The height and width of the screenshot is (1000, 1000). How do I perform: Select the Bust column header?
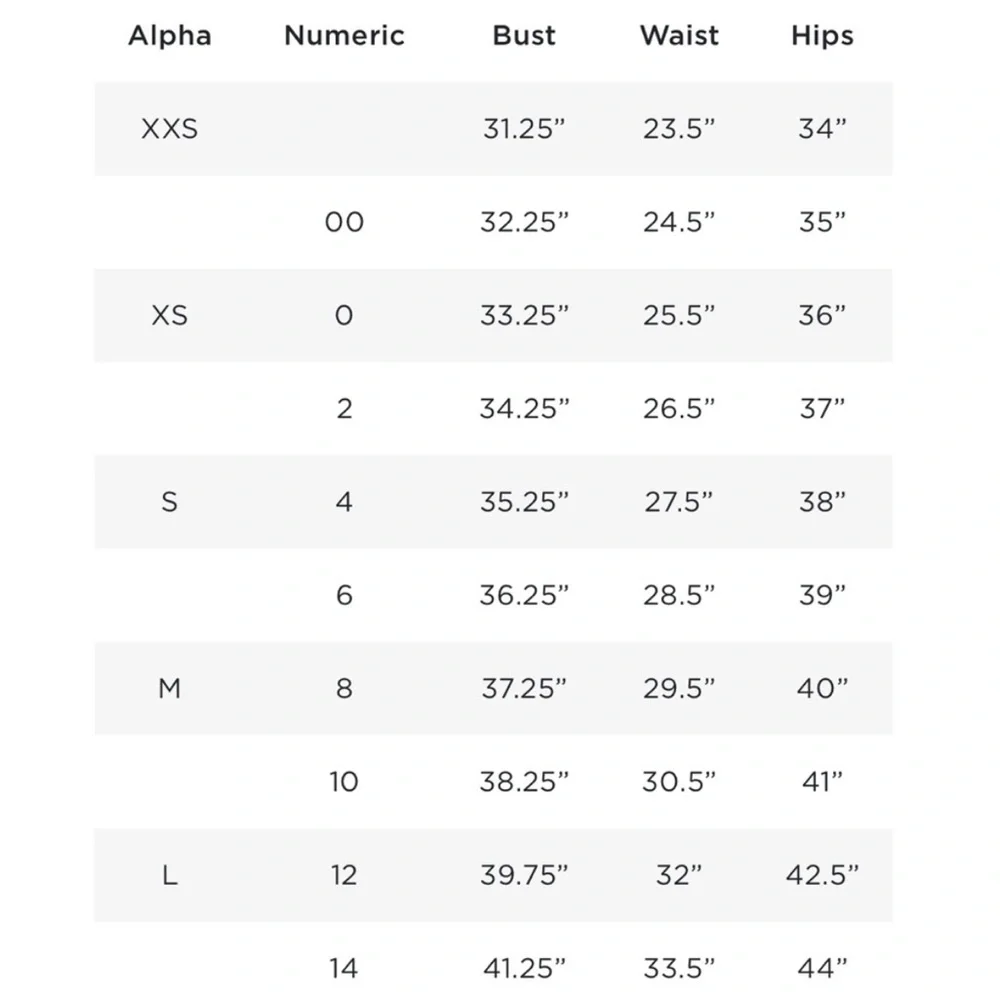524,35
